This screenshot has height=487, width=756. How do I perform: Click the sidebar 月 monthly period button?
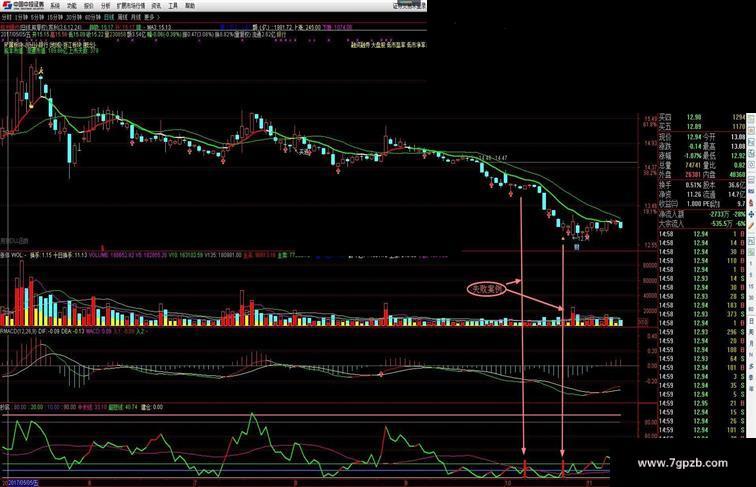751,343
